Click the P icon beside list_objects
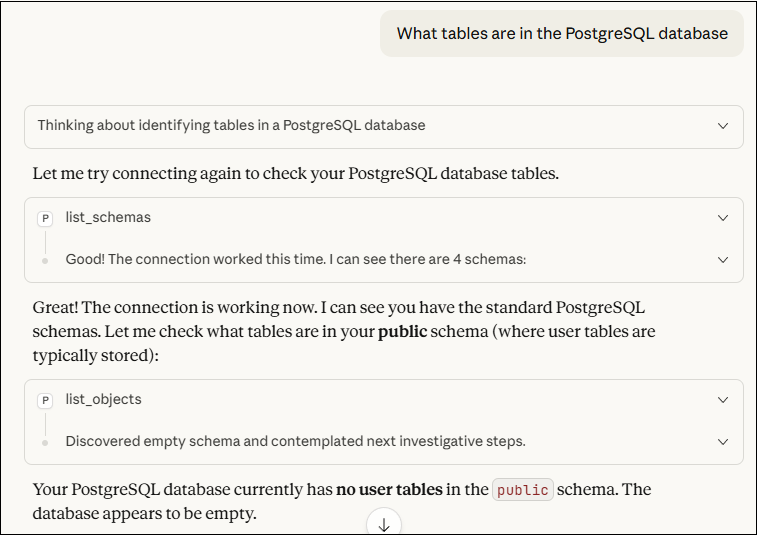This screenshot has height=535, width=757. pos(45,400)
